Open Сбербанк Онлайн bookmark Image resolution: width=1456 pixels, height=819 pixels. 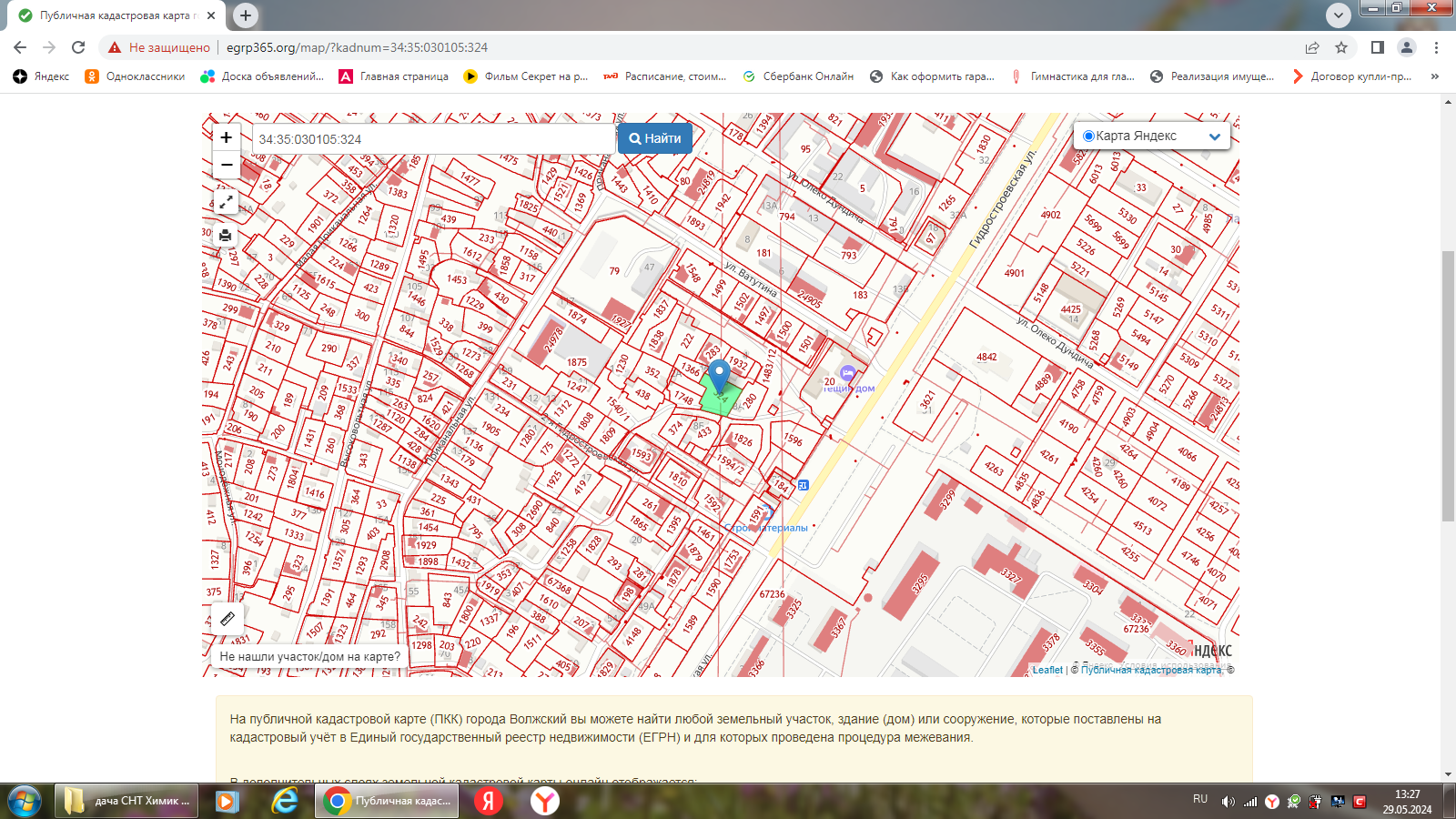pos(798,76)
